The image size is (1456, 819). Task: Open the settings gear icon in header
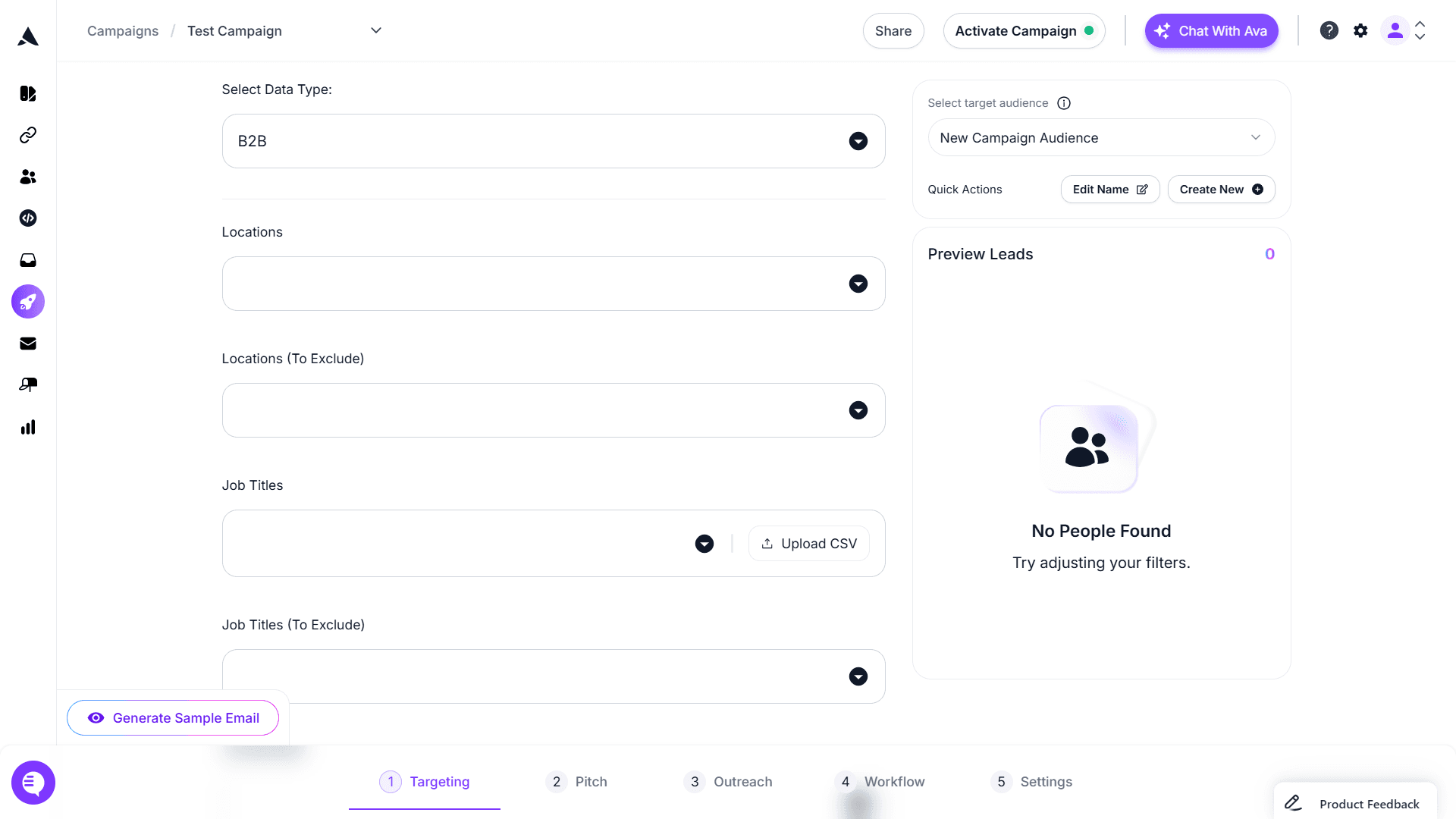[x=1360, y=30]
